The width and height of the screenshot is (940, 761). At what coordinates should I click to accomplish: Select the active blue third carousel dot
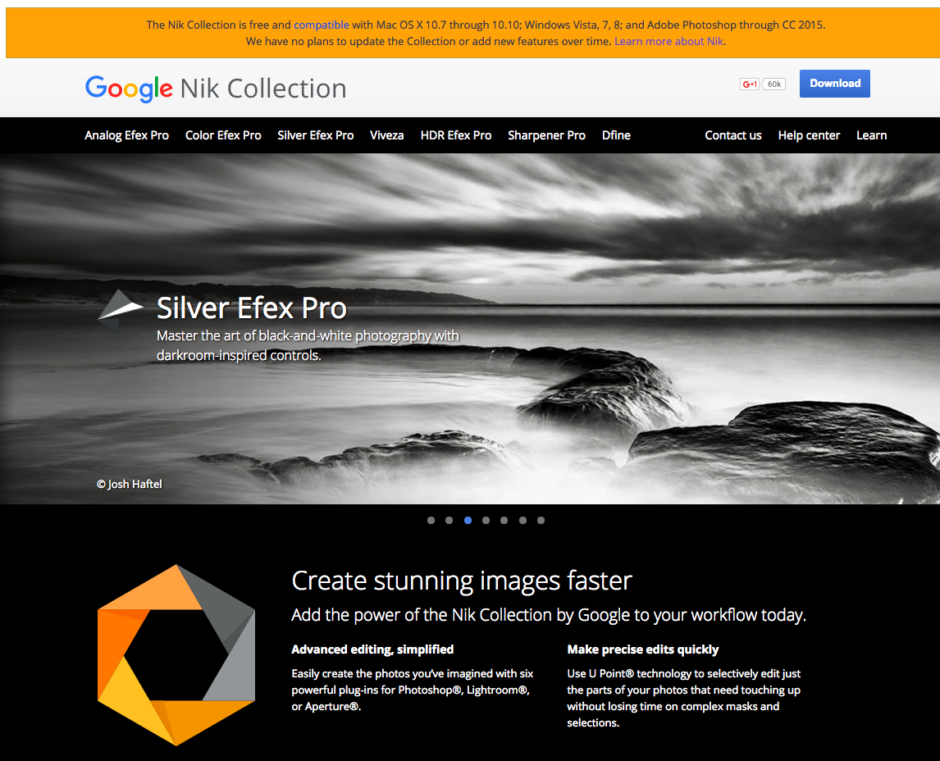coord(468,521)
